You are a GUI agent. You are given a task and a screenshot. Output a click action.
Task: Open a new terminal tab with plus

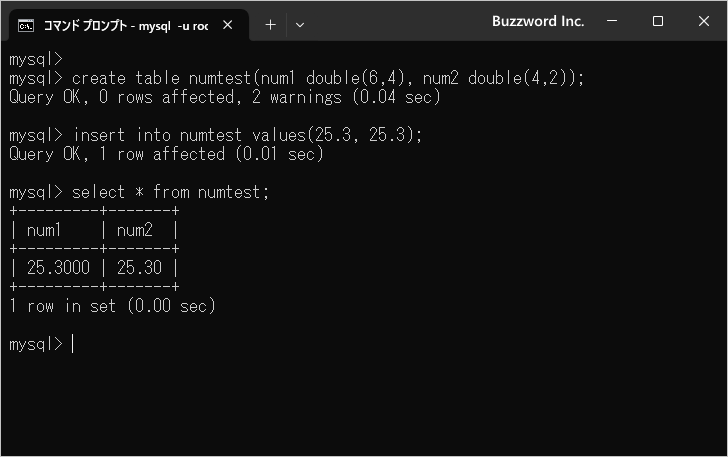[x=270, y=25]
